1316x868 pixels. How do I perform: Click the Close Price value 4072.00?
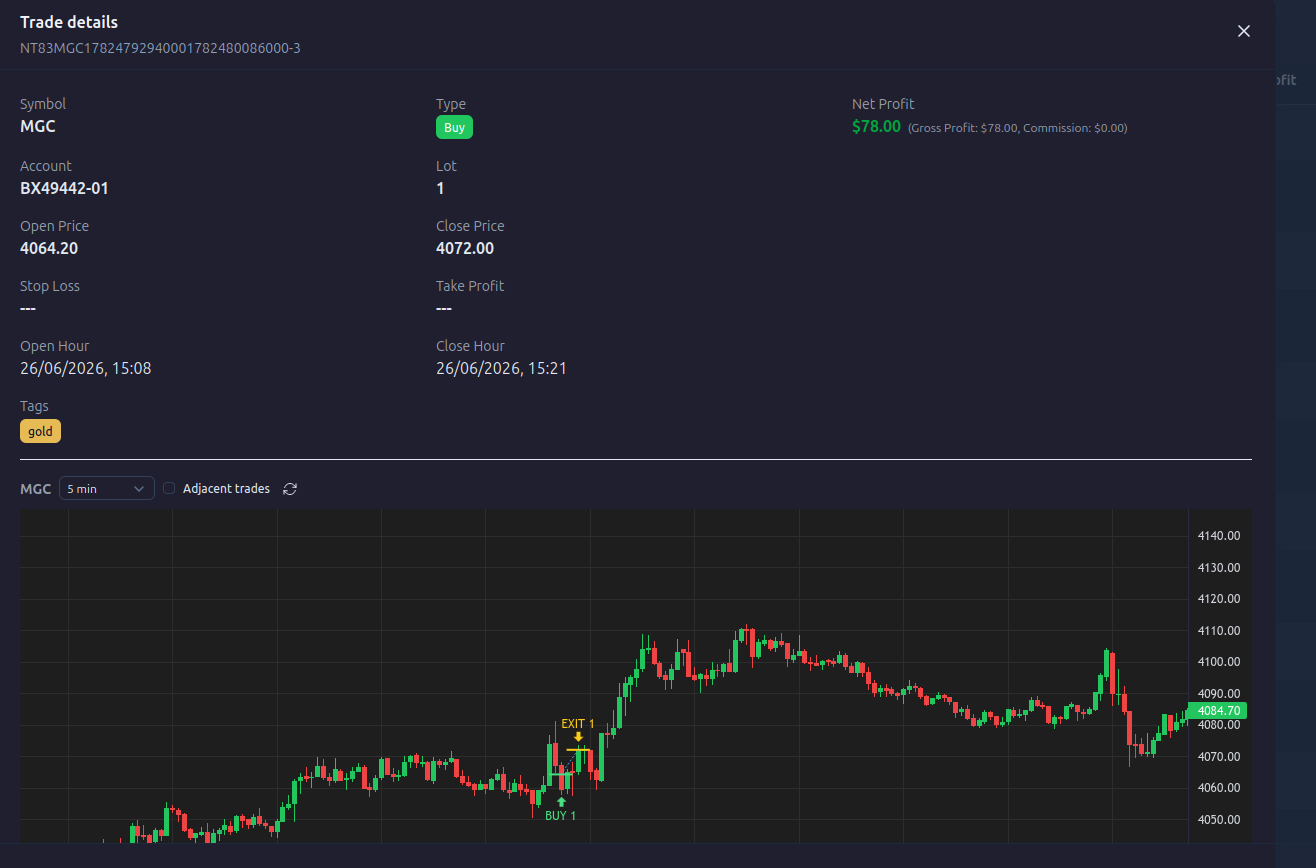click(465, 248)
